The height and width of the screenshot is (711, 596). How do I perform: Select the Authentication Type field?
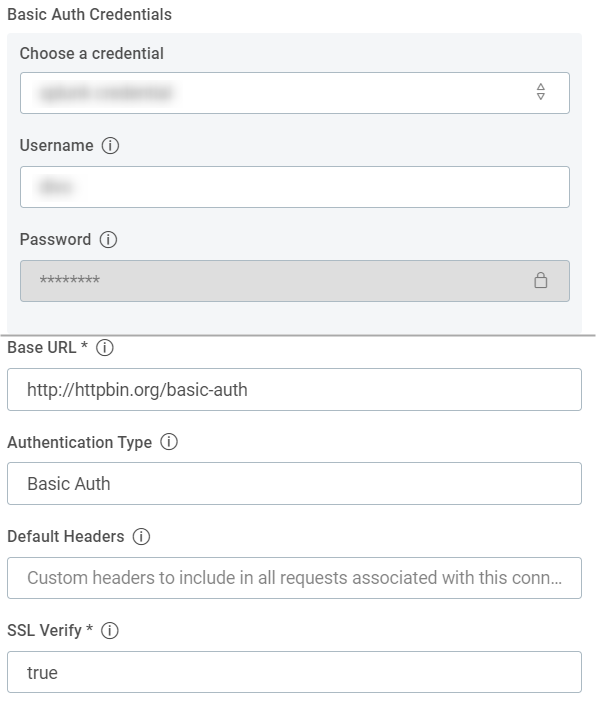click(294, 483)
